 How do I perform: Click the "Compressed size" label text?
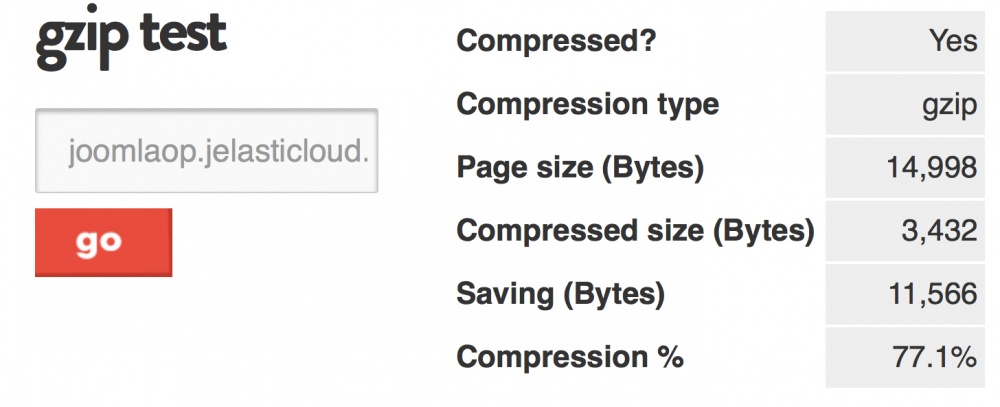click(578, 231)
